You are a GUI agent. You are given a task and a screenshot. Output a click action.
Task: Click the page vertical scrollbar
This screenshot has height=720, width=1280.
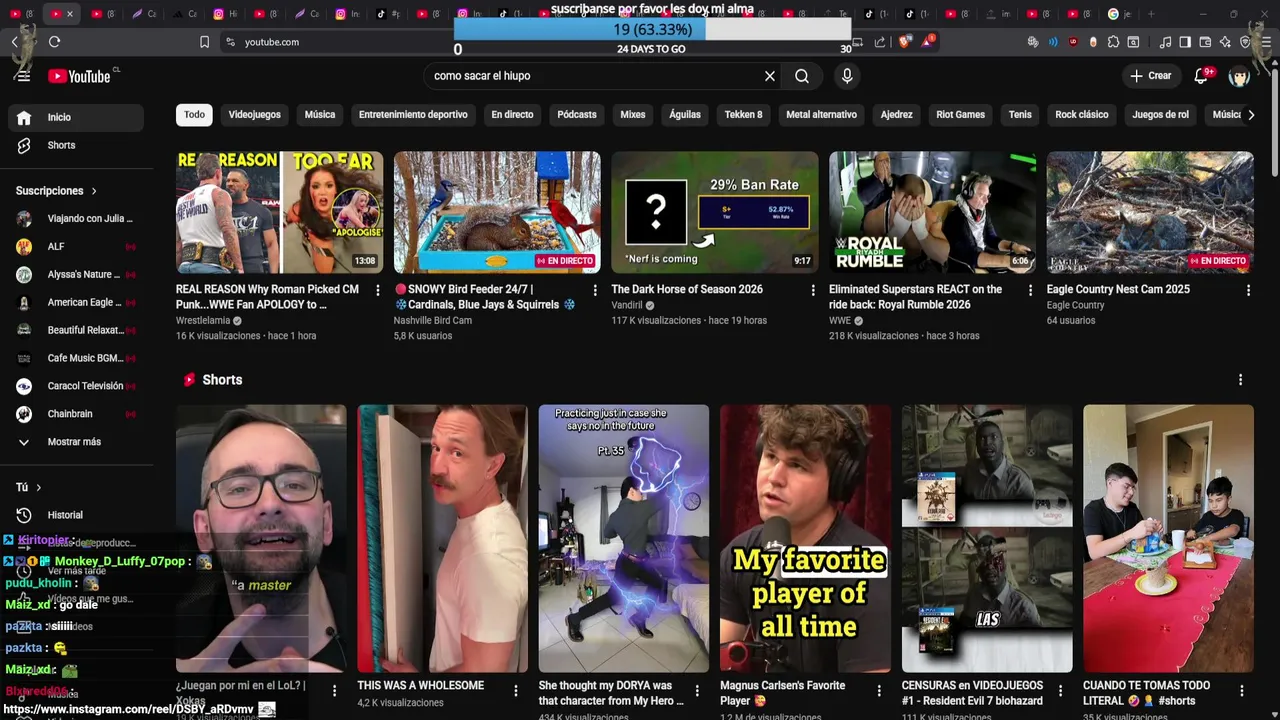tap(1274, 120)
